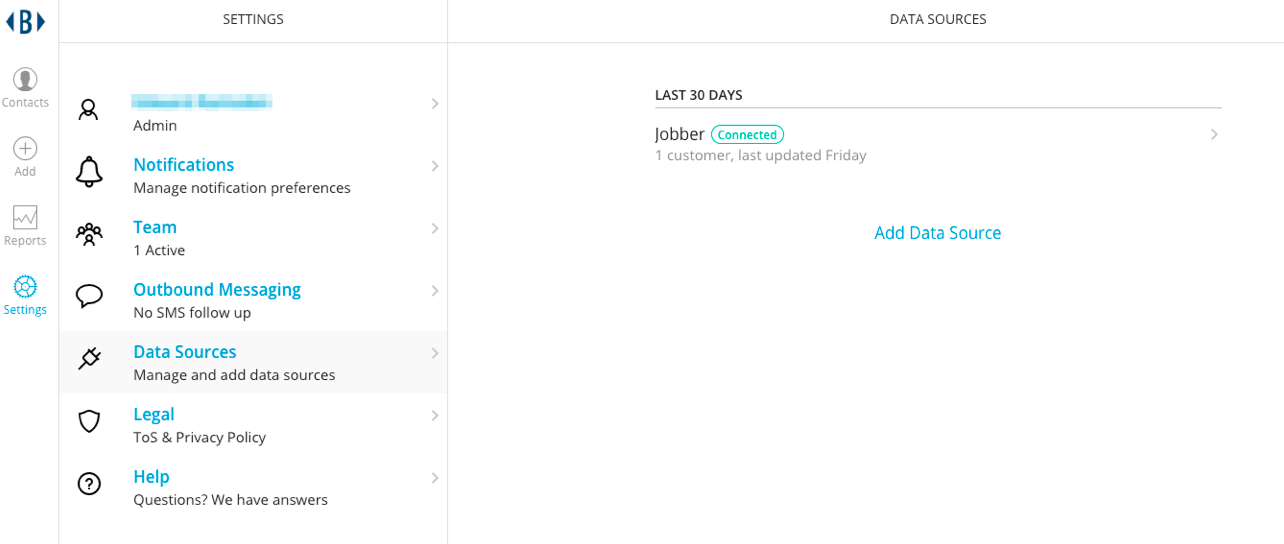Expand the Admin profile row chevron
Image resolution: width=1284 pixels, height=544 pixels.
coord(435,103)
